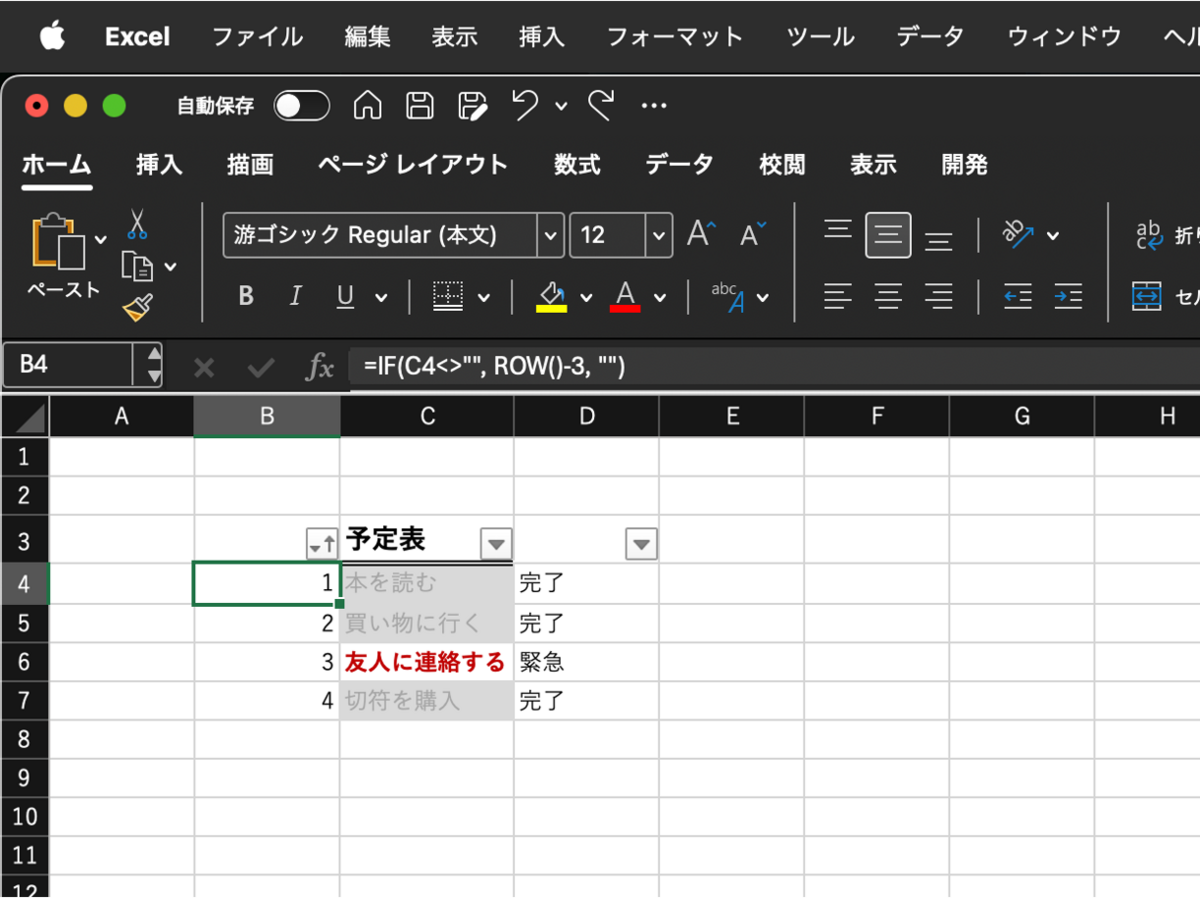Open the font name dropdown

pyautogui.click(x=550, y=236)
